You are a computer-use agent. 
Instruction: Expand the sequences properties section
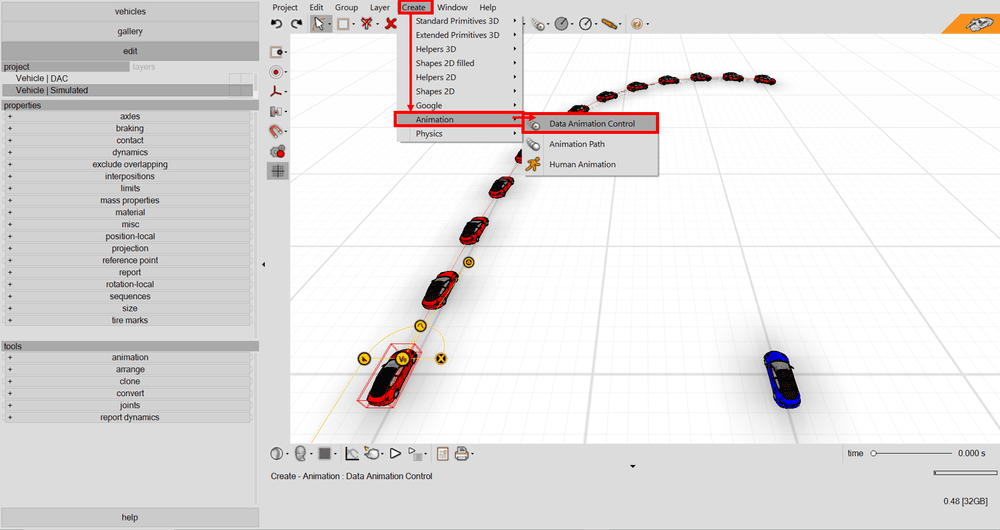[x=129, y=297]
